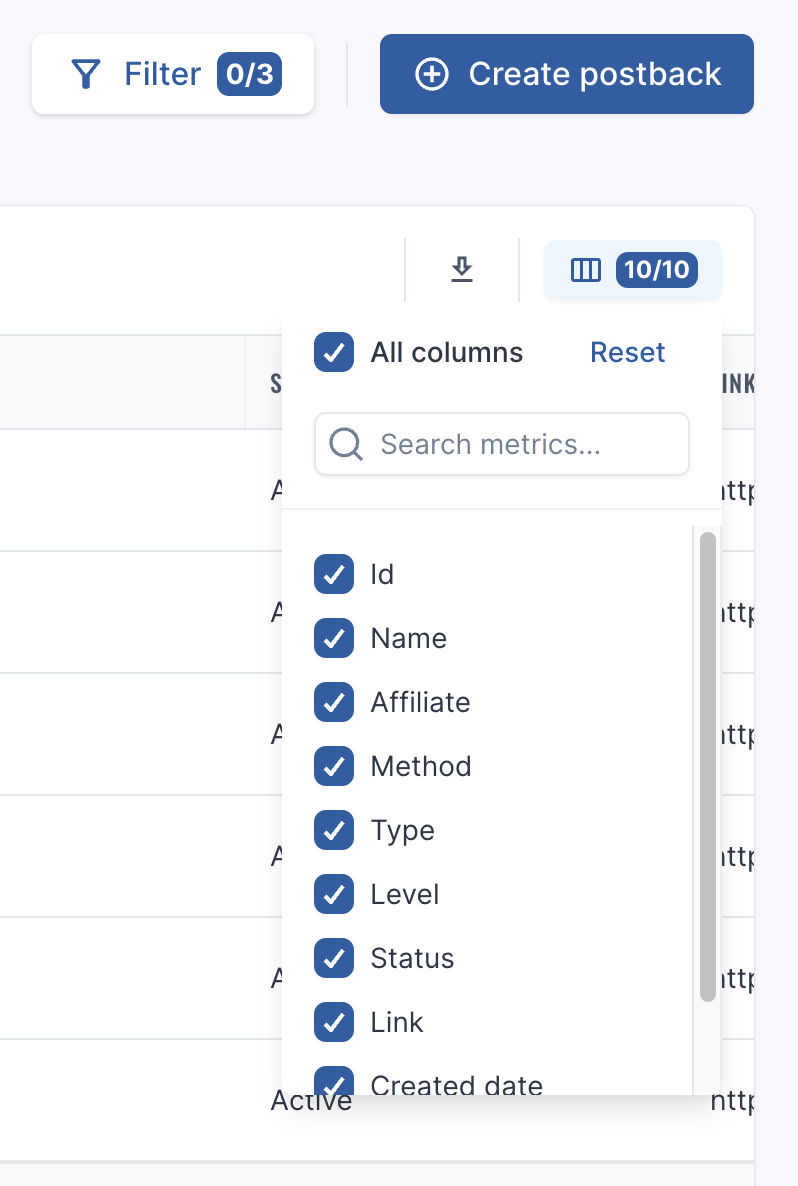This screenshot has width=798, height=1186.
Task: Toggle the Affiliate column checkbox
Action: [x=334, y=702]
